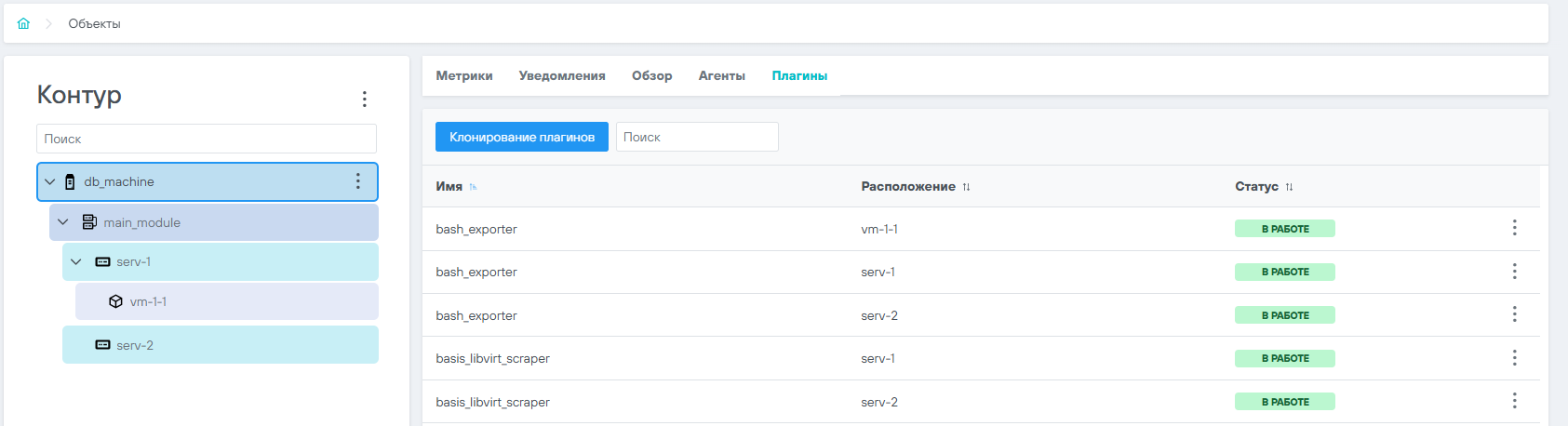This screenshot has height=426, width=1568.
Task: Collapse the main_module tree node
Action: pyautogui.click(x=63, y=222)
